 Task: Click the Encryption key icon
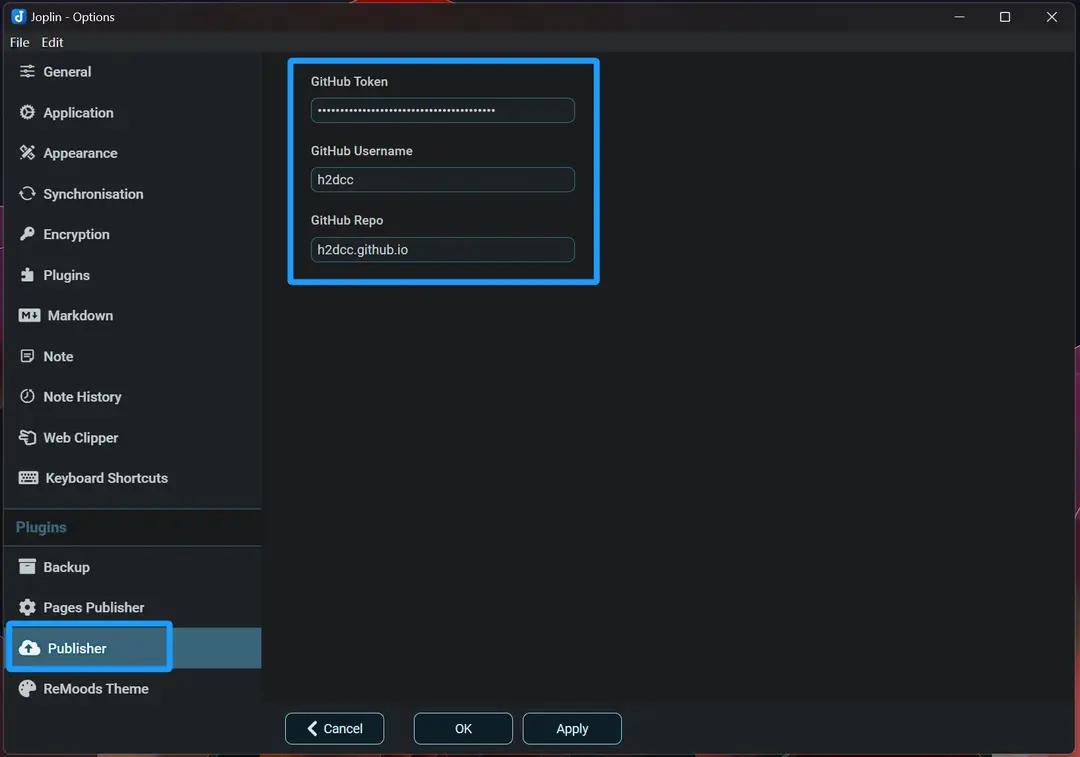(27, 234)
